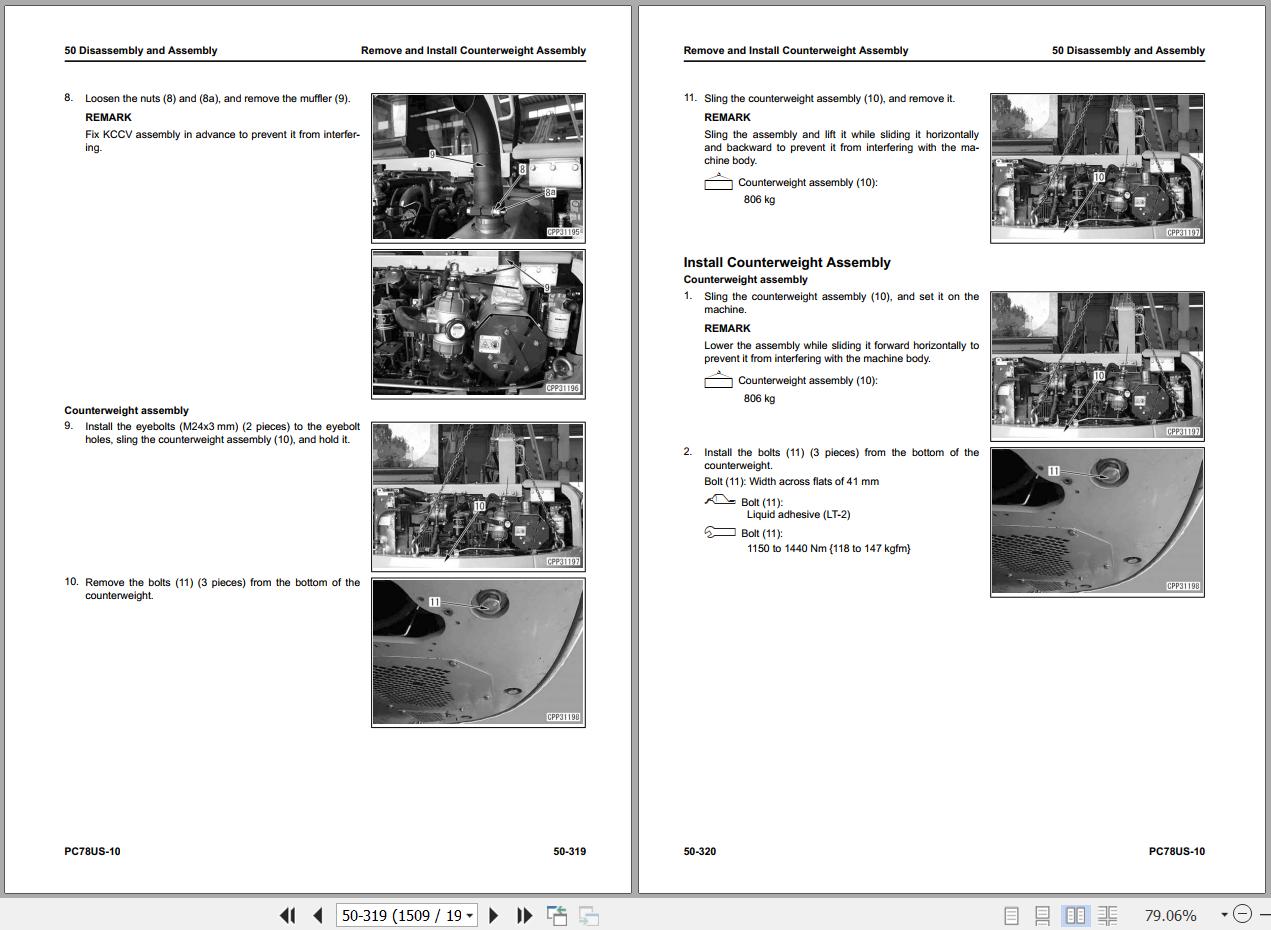Click the '806 kg' weight under step 11

[x=759, y=199]
